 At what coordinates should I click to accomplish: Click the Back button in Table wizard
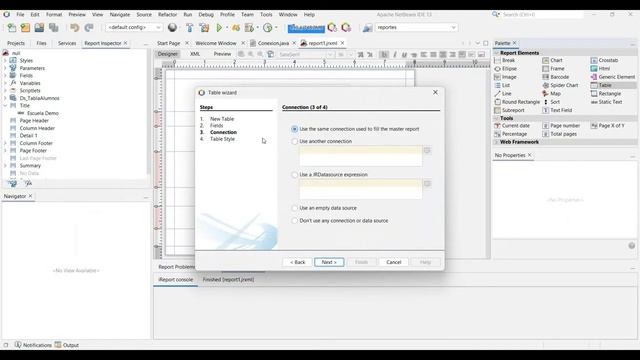point(298,262)
